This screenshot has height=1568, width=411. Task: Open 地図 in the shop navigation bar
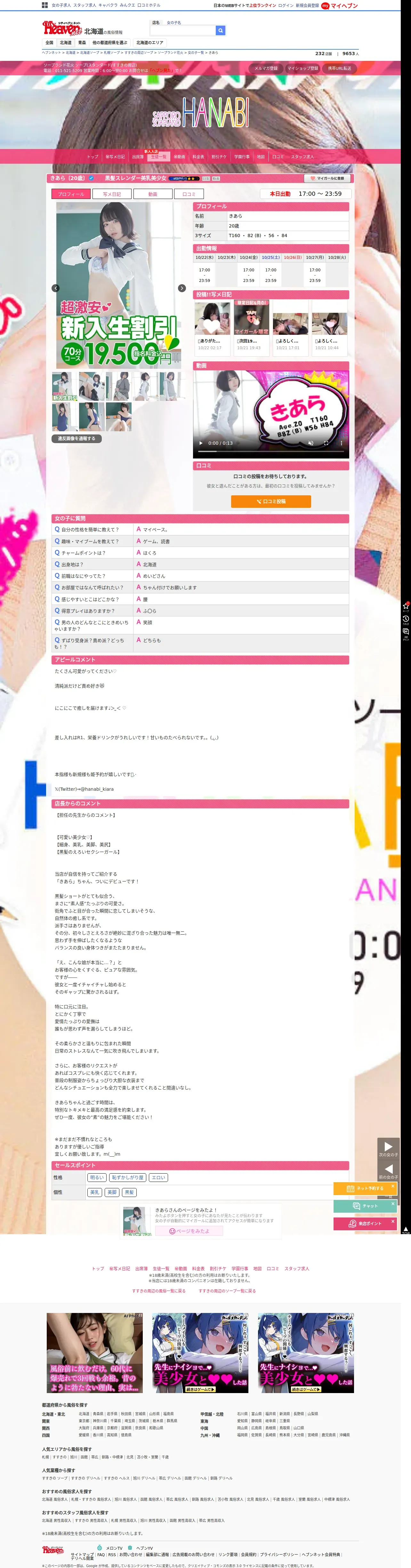coord(261,157)
